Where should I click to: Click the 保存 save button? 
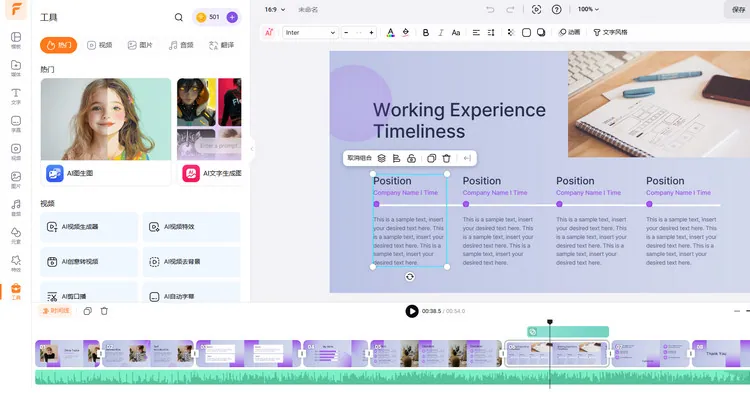738,9
